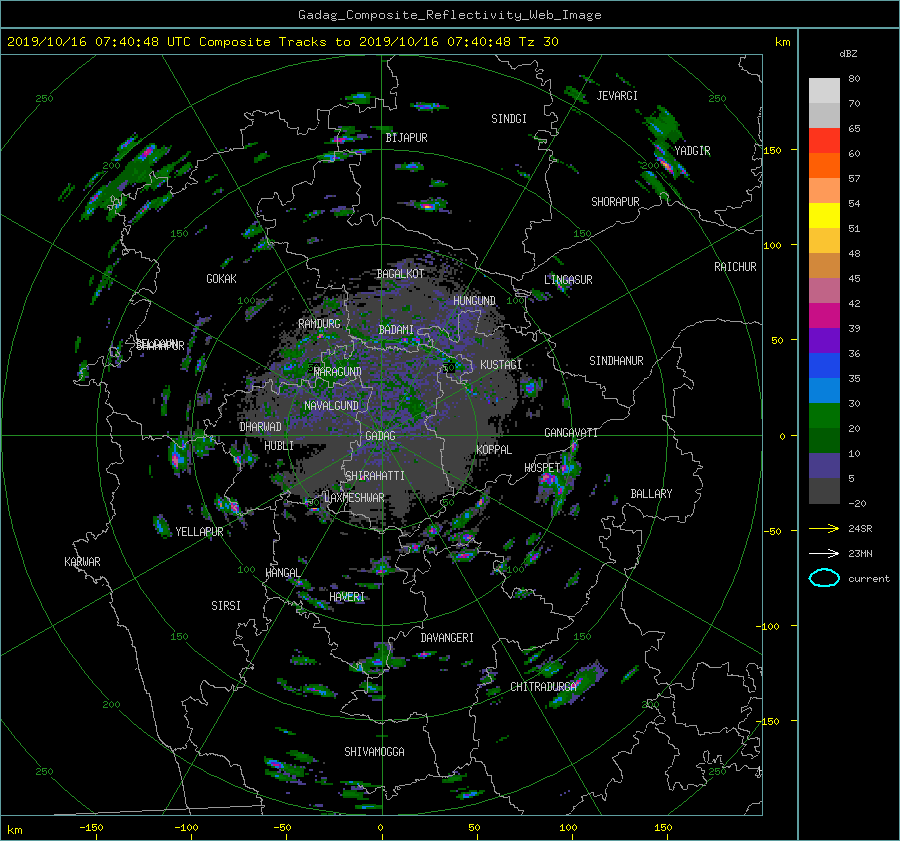
Task: Click the GADAG radar center label
Action: pos(380,436)
